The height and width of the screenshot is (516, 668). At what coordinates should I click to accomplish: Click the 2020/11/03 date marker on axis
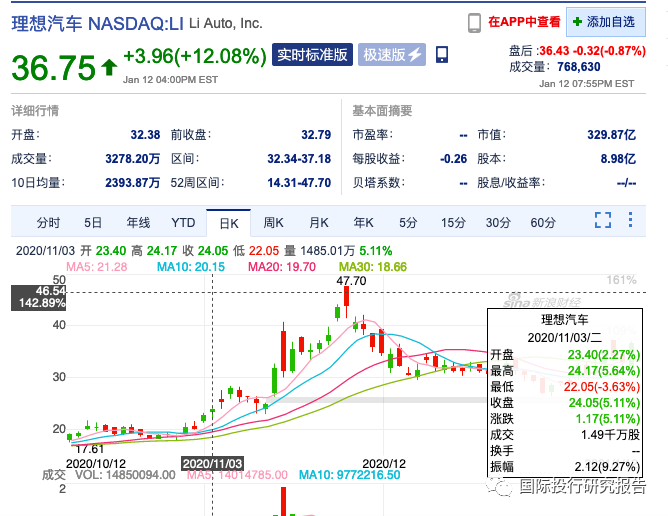click(x=212, y=464)
